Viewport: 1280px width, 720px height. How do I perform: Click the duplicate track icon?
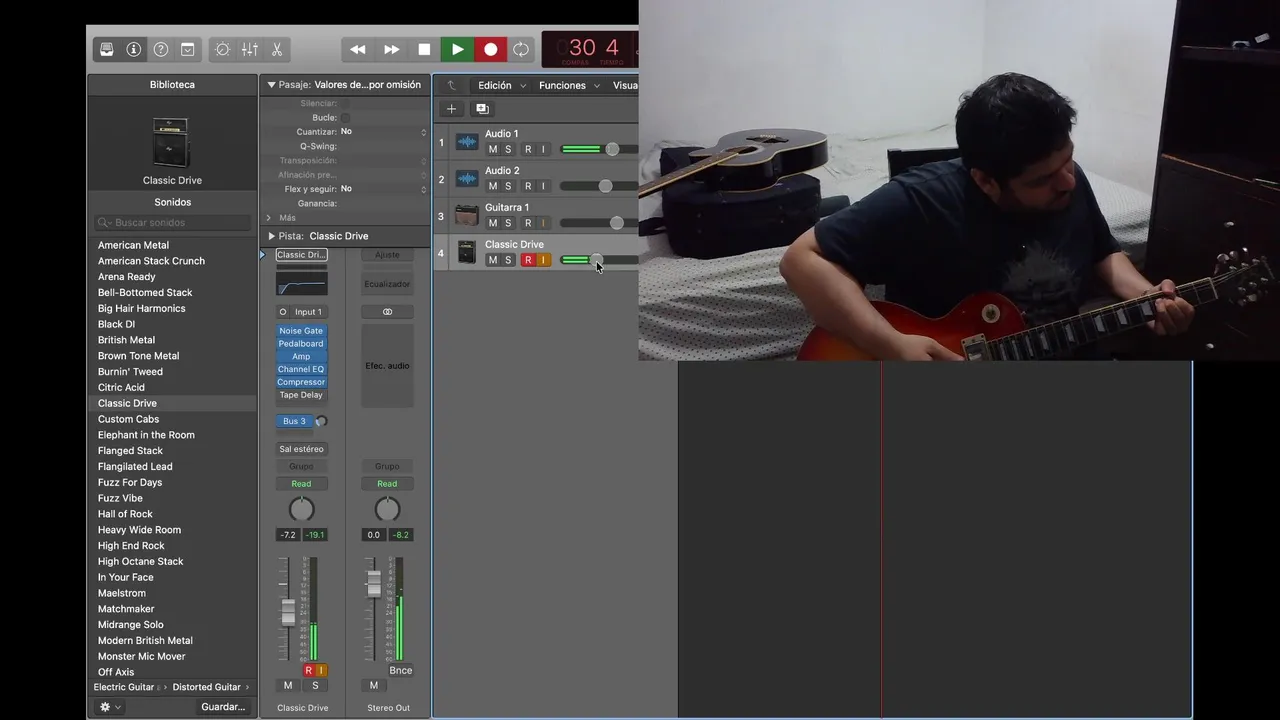pyautogui.click(x=482, y=109)
